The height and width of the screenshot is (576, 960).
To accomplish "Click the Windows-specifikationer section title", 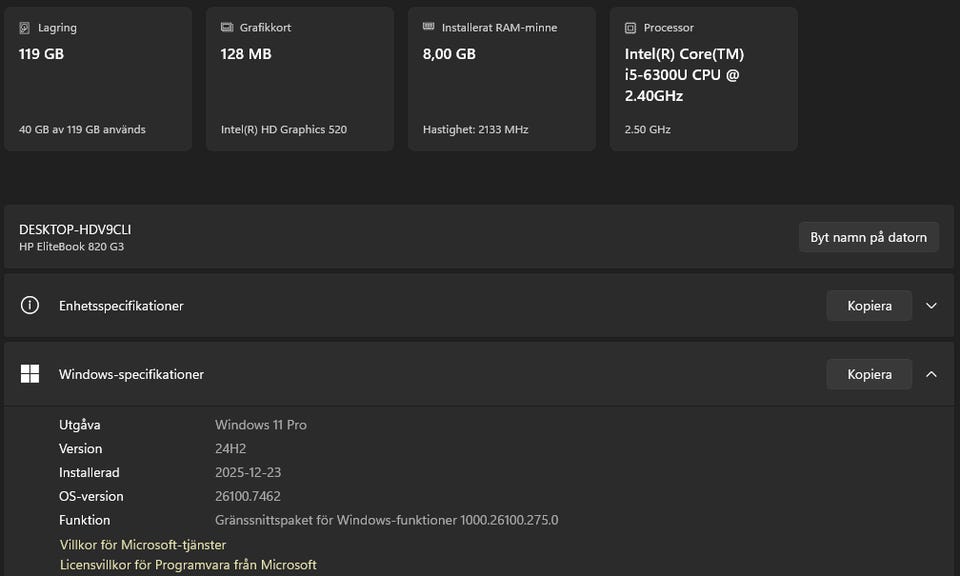I will (131, 374).
